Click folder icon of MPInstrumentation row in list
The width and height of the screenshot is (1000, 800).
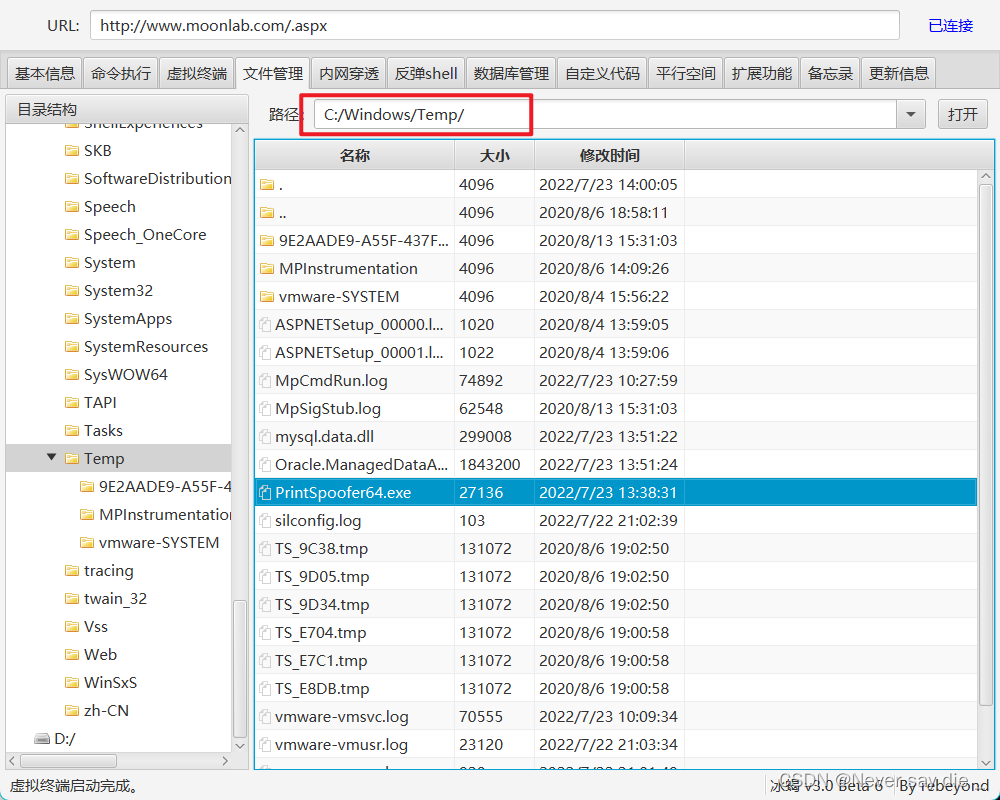click(x=267, y=269)
